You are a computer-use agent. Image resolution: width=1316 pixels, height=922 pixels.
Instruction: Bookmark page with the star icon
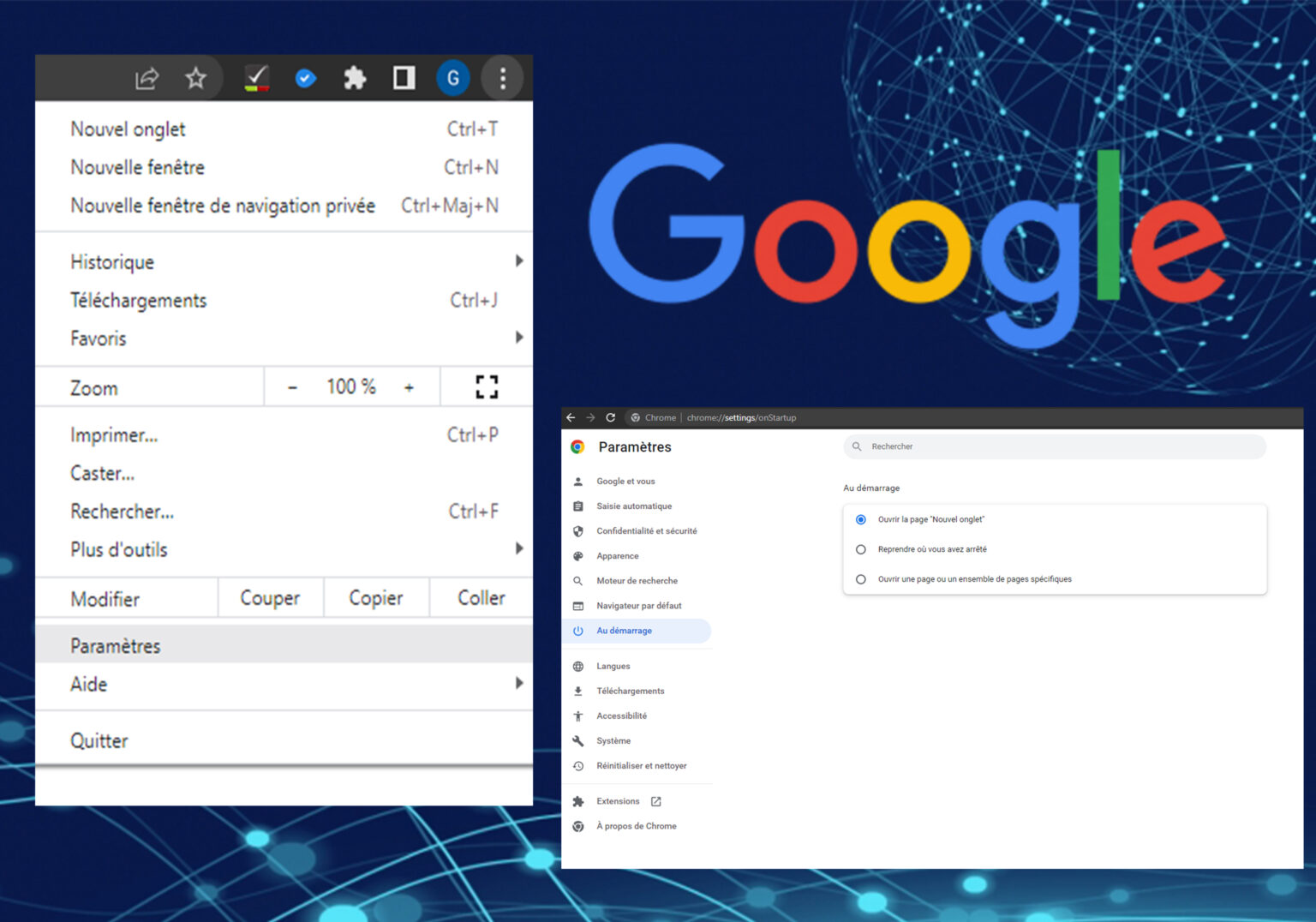coord(196,79)
